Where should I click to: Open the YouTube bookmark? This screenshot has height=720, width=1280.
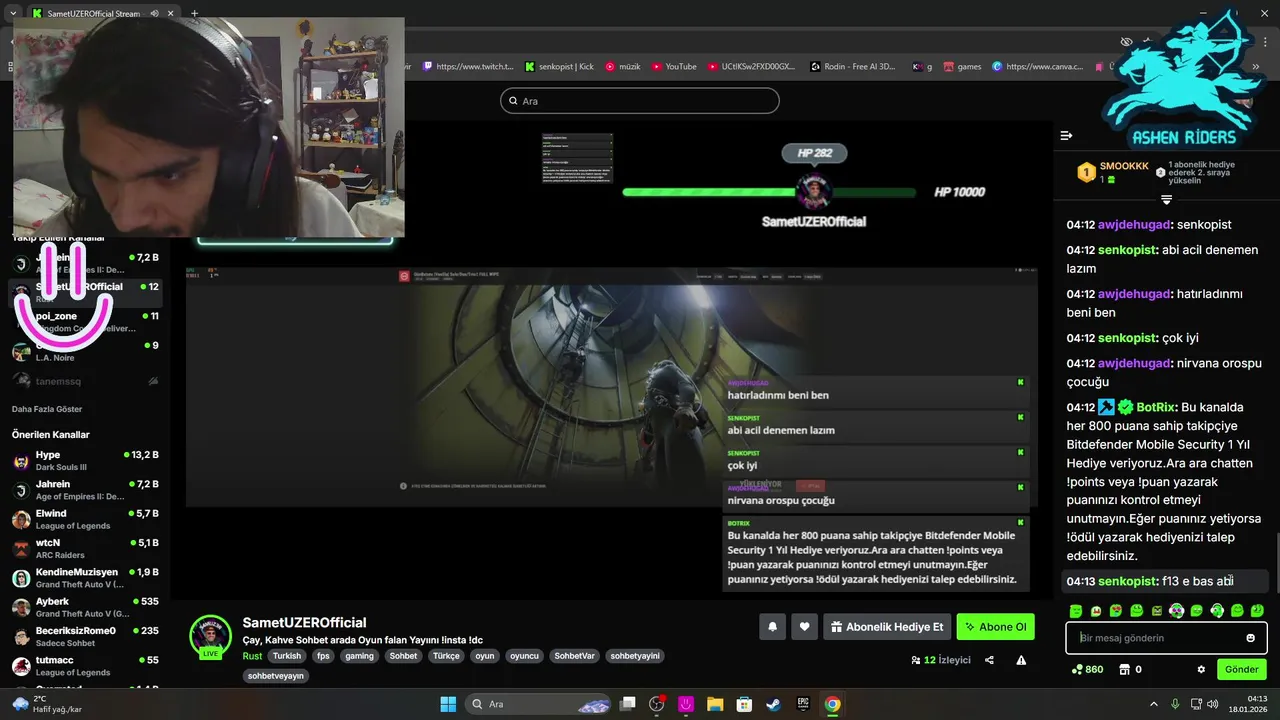click(x=674, y=66)
